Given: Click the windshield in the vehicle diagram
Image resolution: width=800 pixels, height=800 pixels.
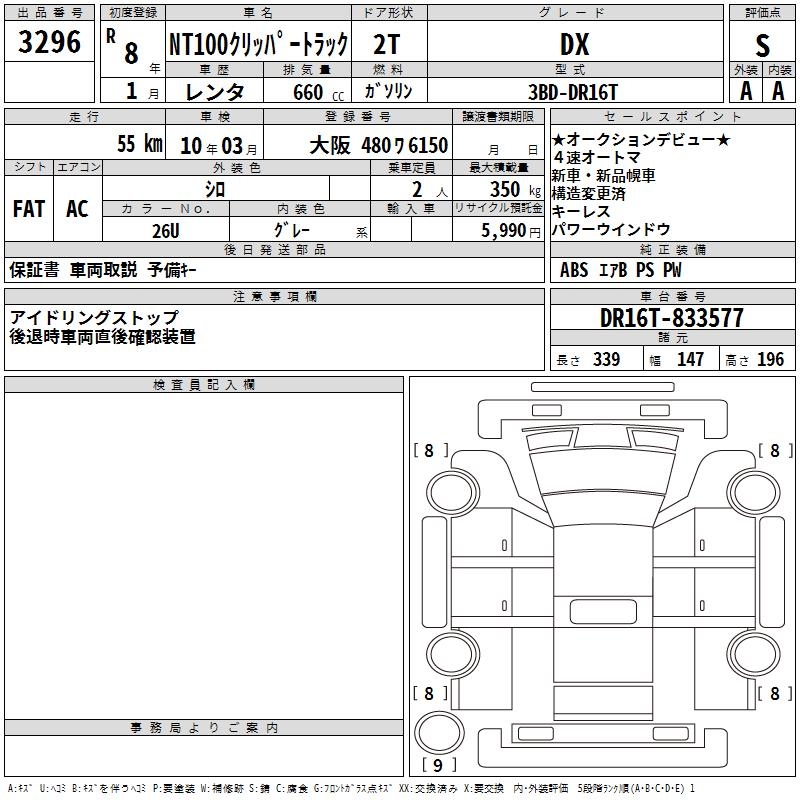Looking at the screenshot, I should coord(600,468).
